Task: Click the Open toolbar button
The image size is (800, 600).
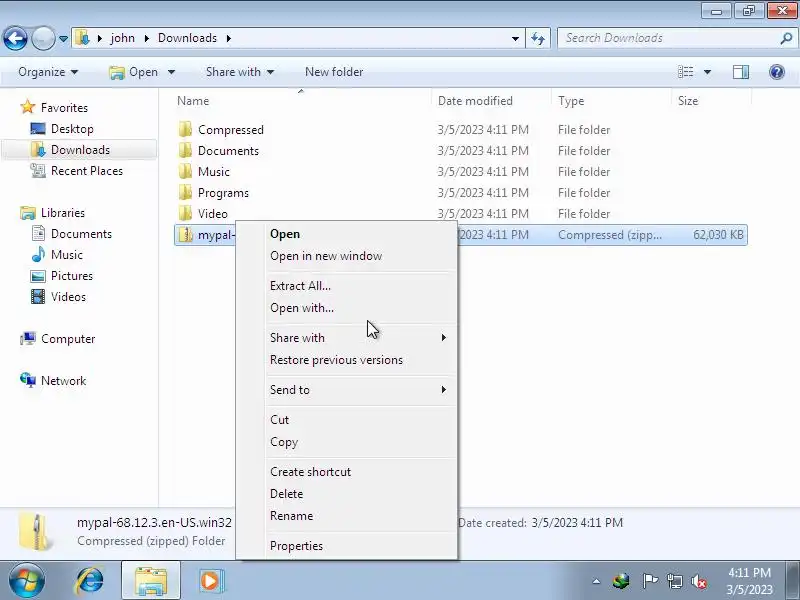Action: point(134,72)
